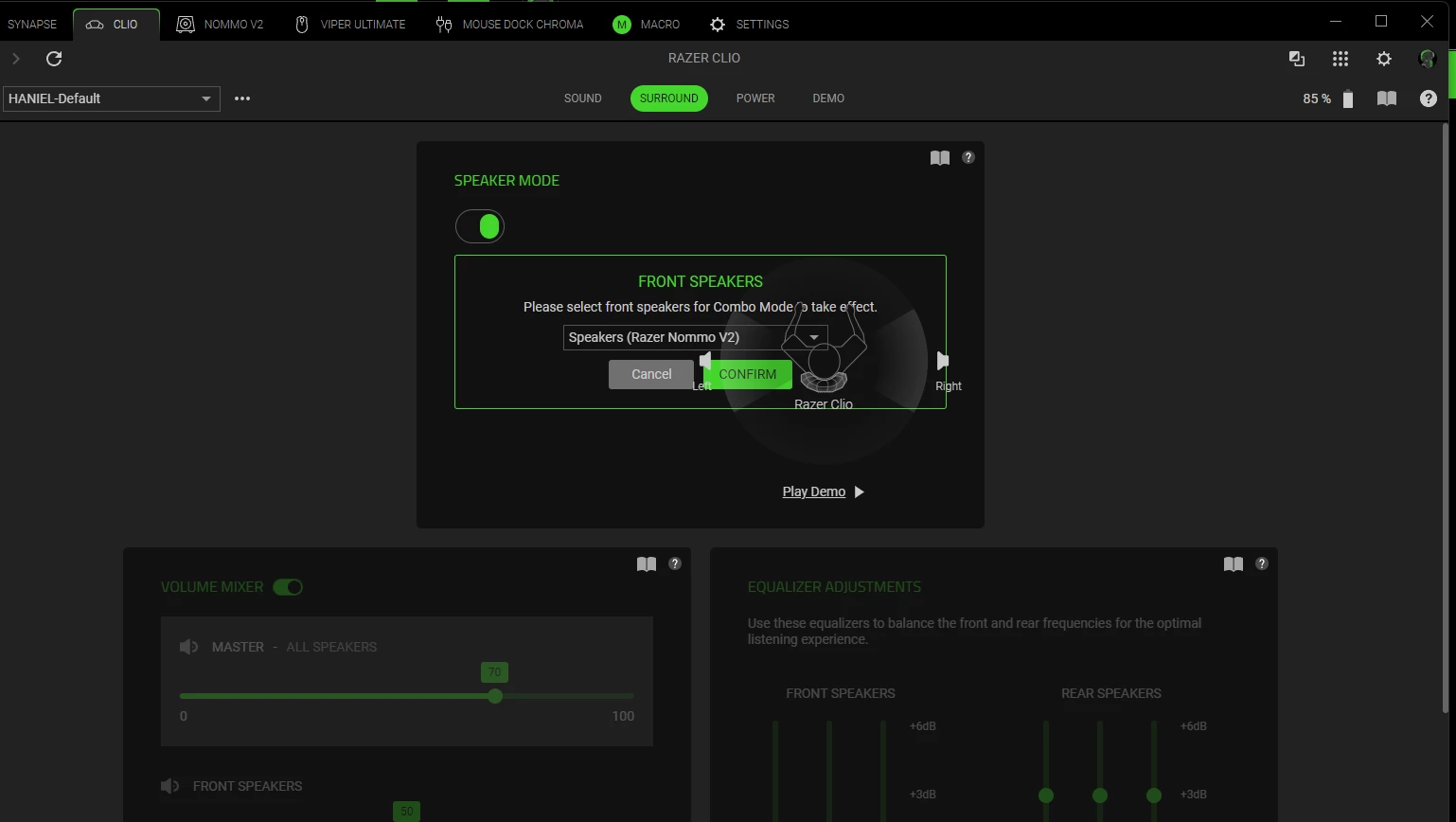Click the Master volume slider handle
1456x822 pixels.
(495, 696)
